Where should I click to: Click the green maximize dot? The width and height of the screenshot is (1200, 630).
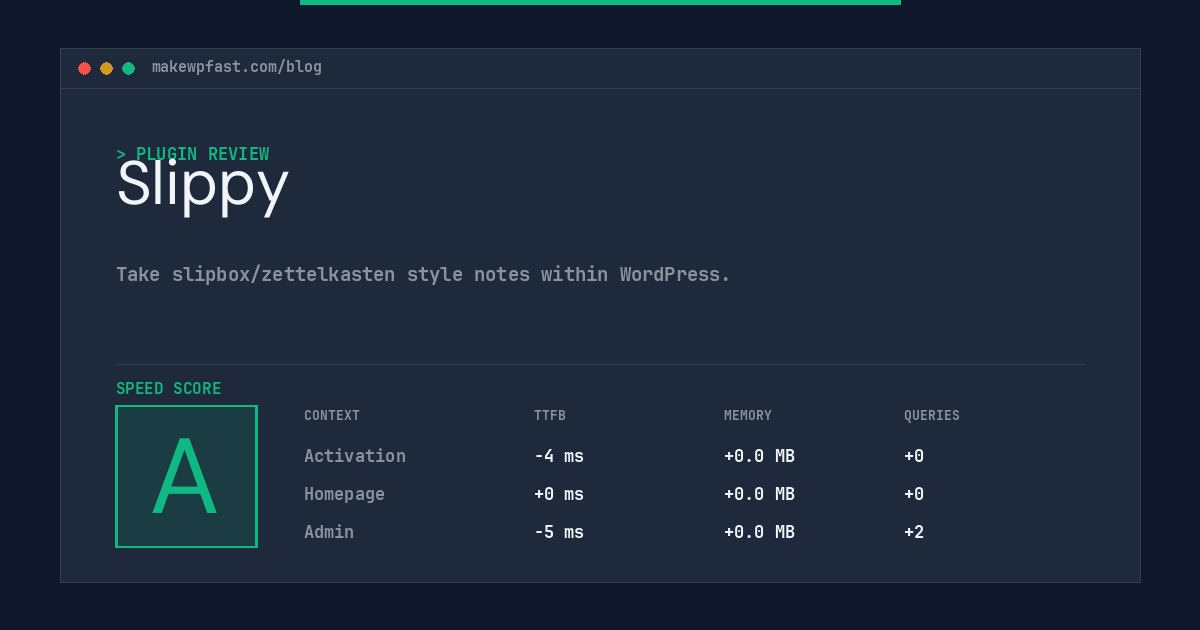click(128, 68)
